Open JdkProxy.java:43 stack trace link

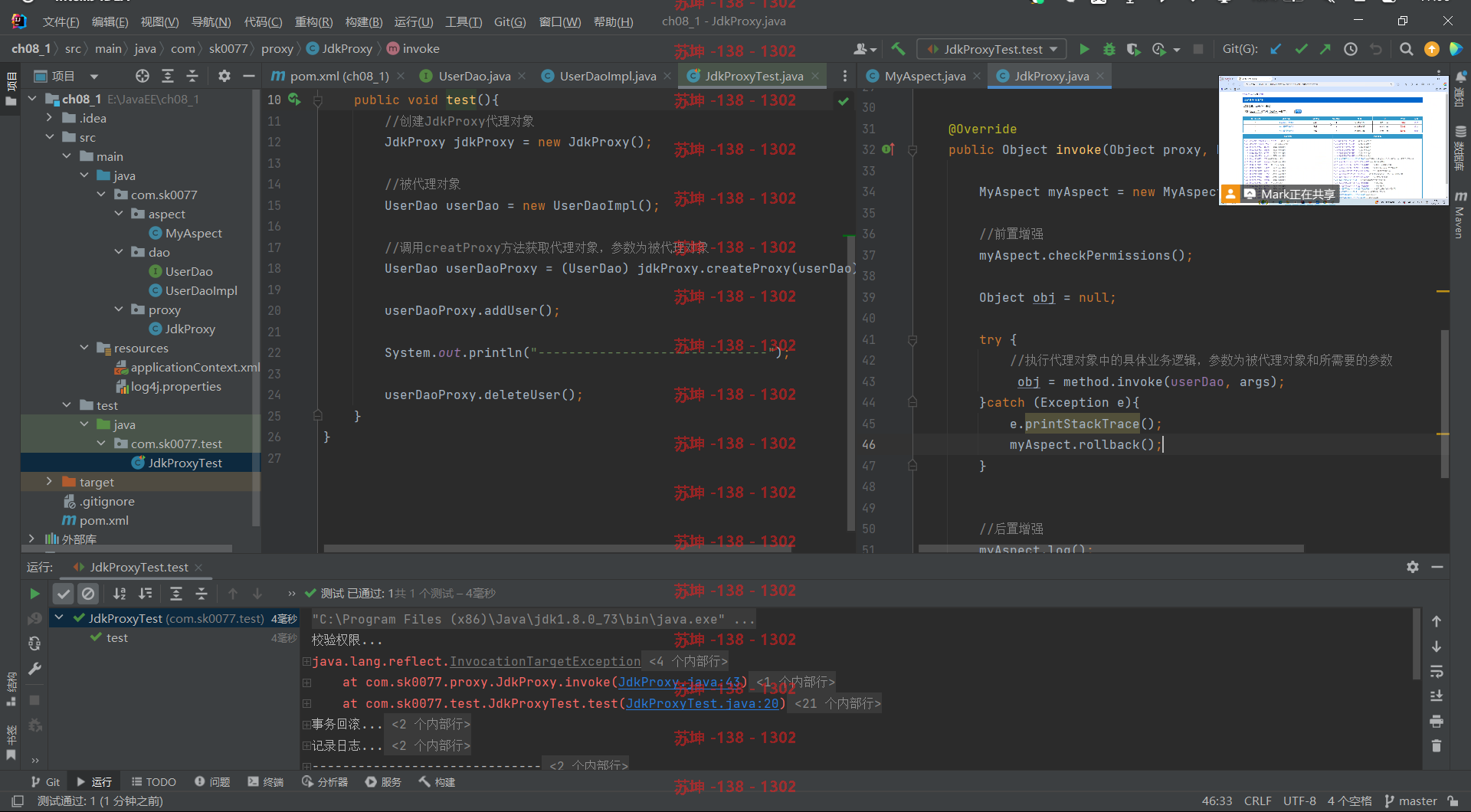tap(679, 682)
